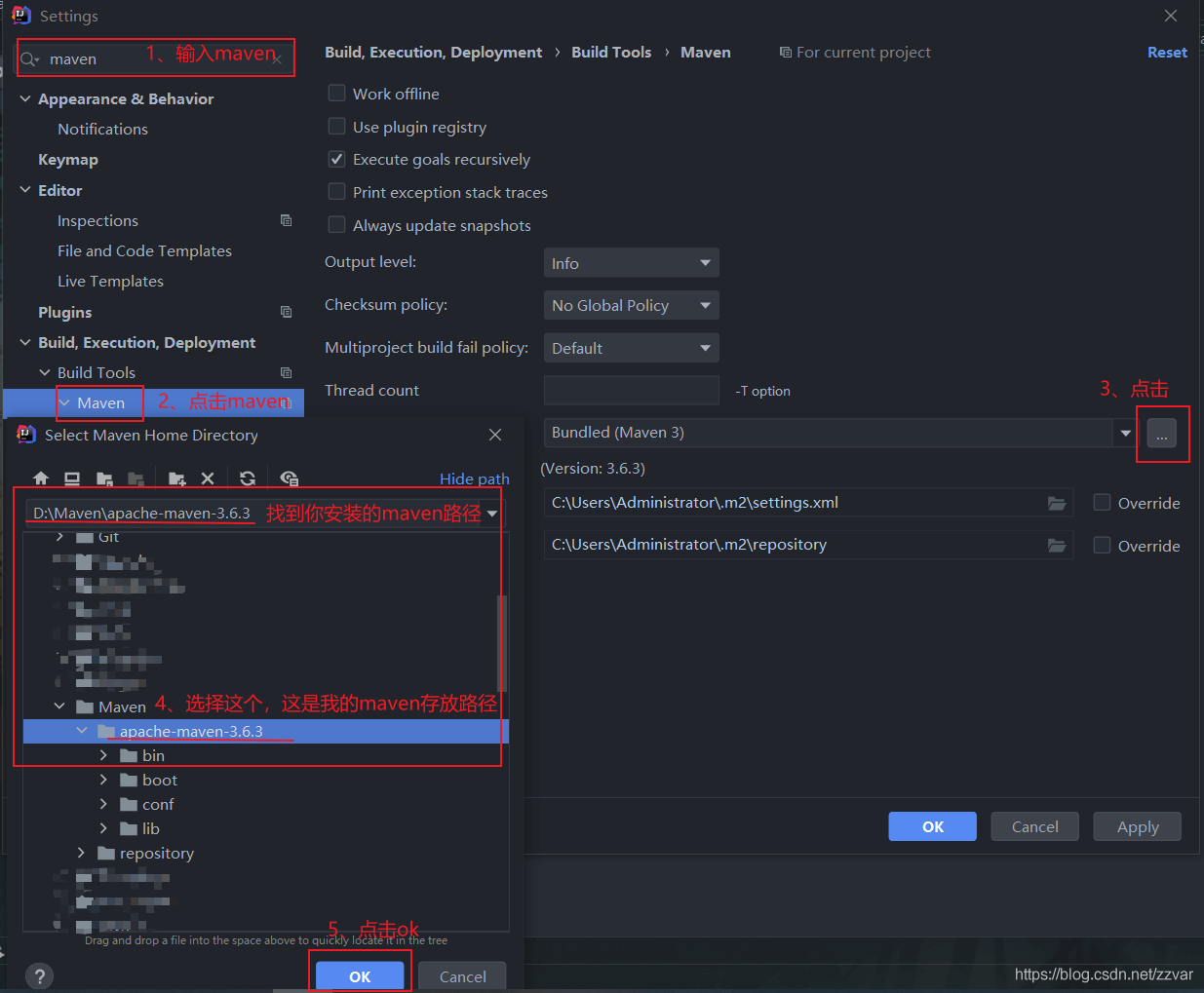Toggle Show Hidden Files icon
Image resolution: width=1204 pixels, height=993 pixels.
tap(289, 478)
